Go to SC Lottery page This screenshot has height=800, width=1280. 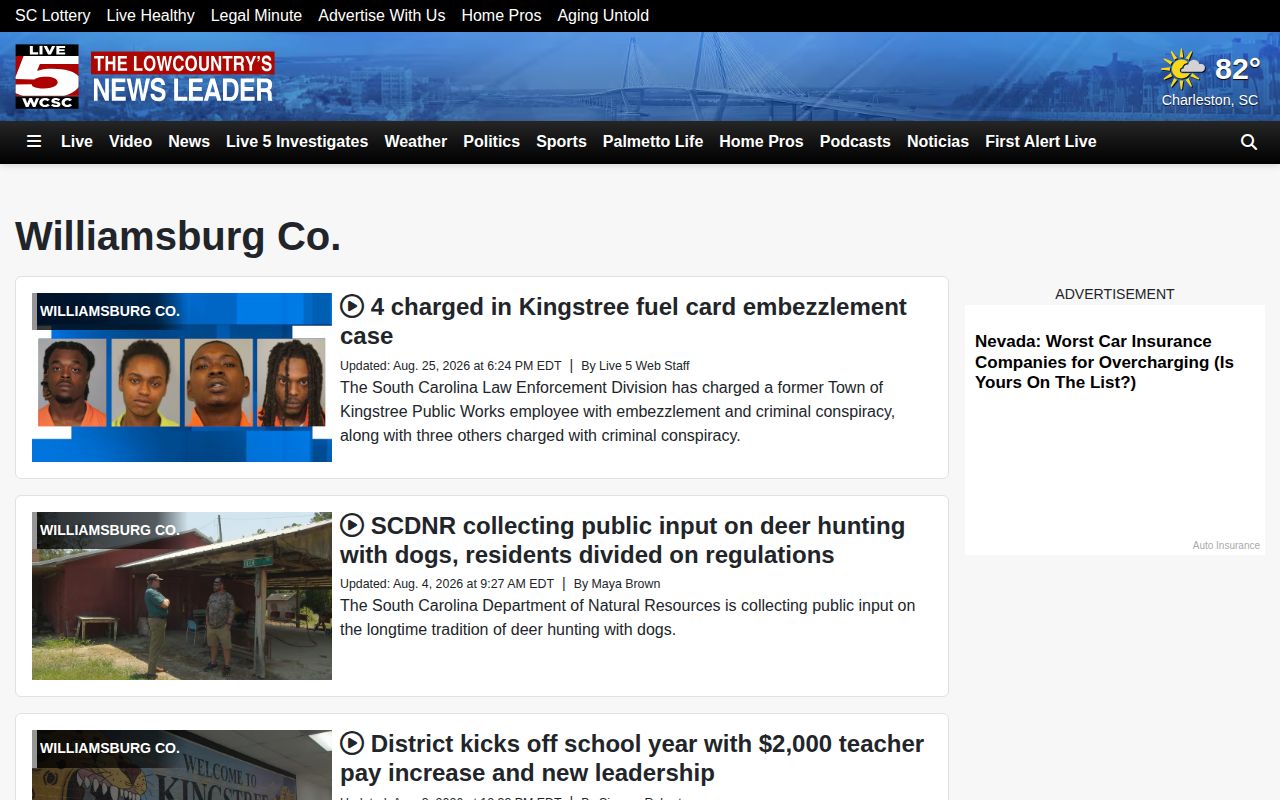53,16
